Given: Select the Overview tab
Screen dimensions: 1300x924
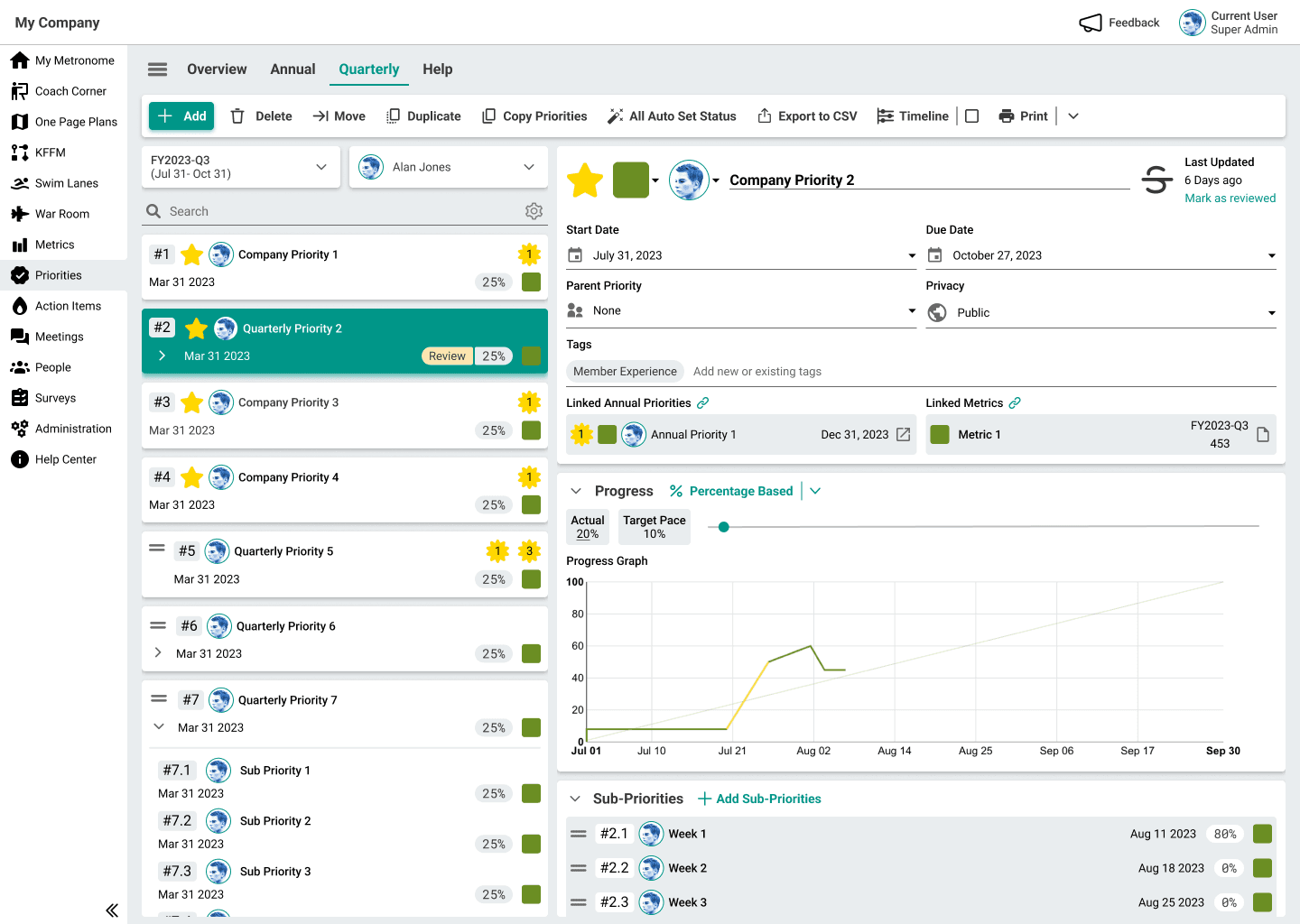Looking at the screenshot, I should tap(217, 69).
